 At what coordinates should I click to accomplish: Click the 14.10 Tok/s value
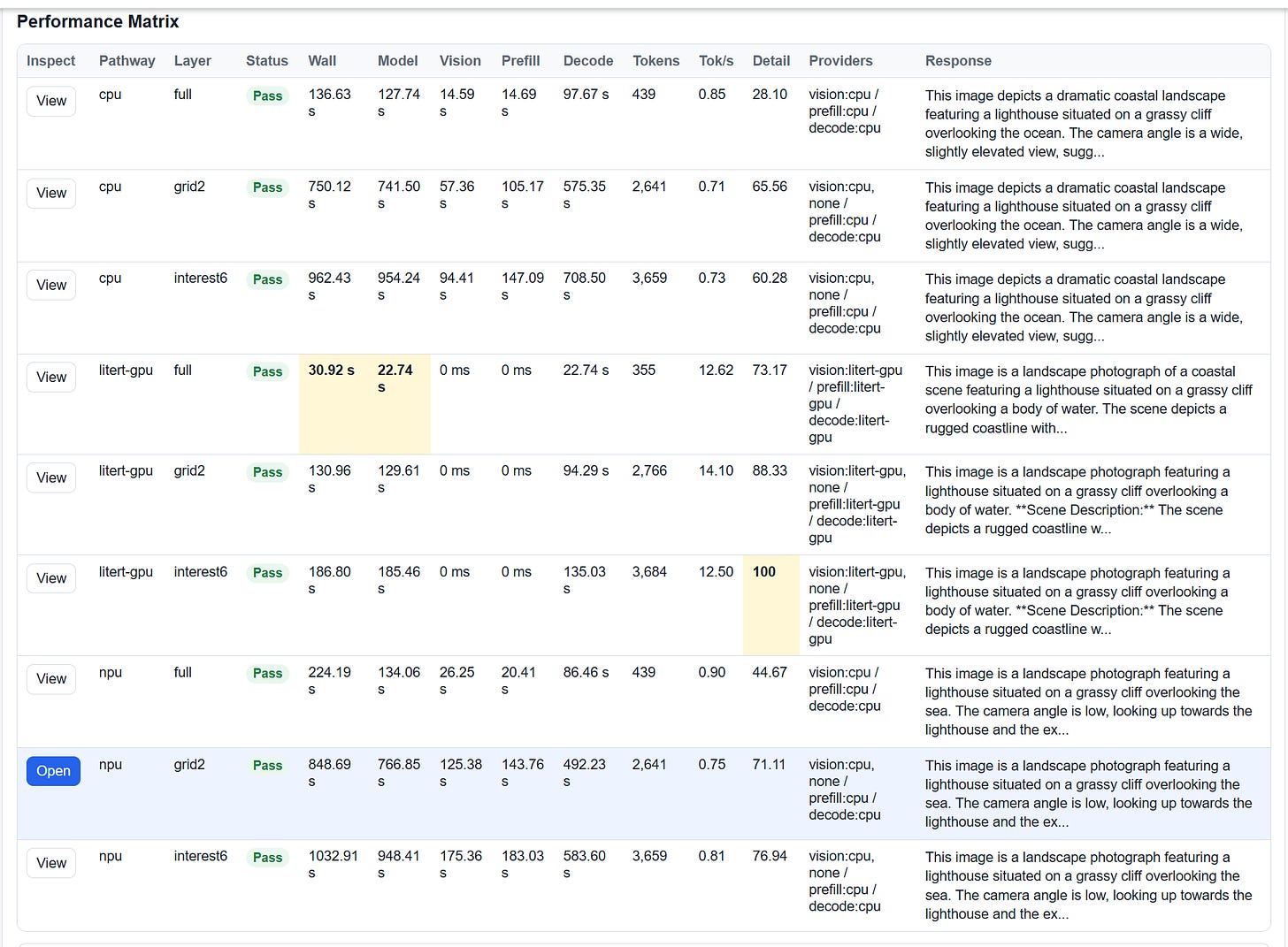[716, 470]
